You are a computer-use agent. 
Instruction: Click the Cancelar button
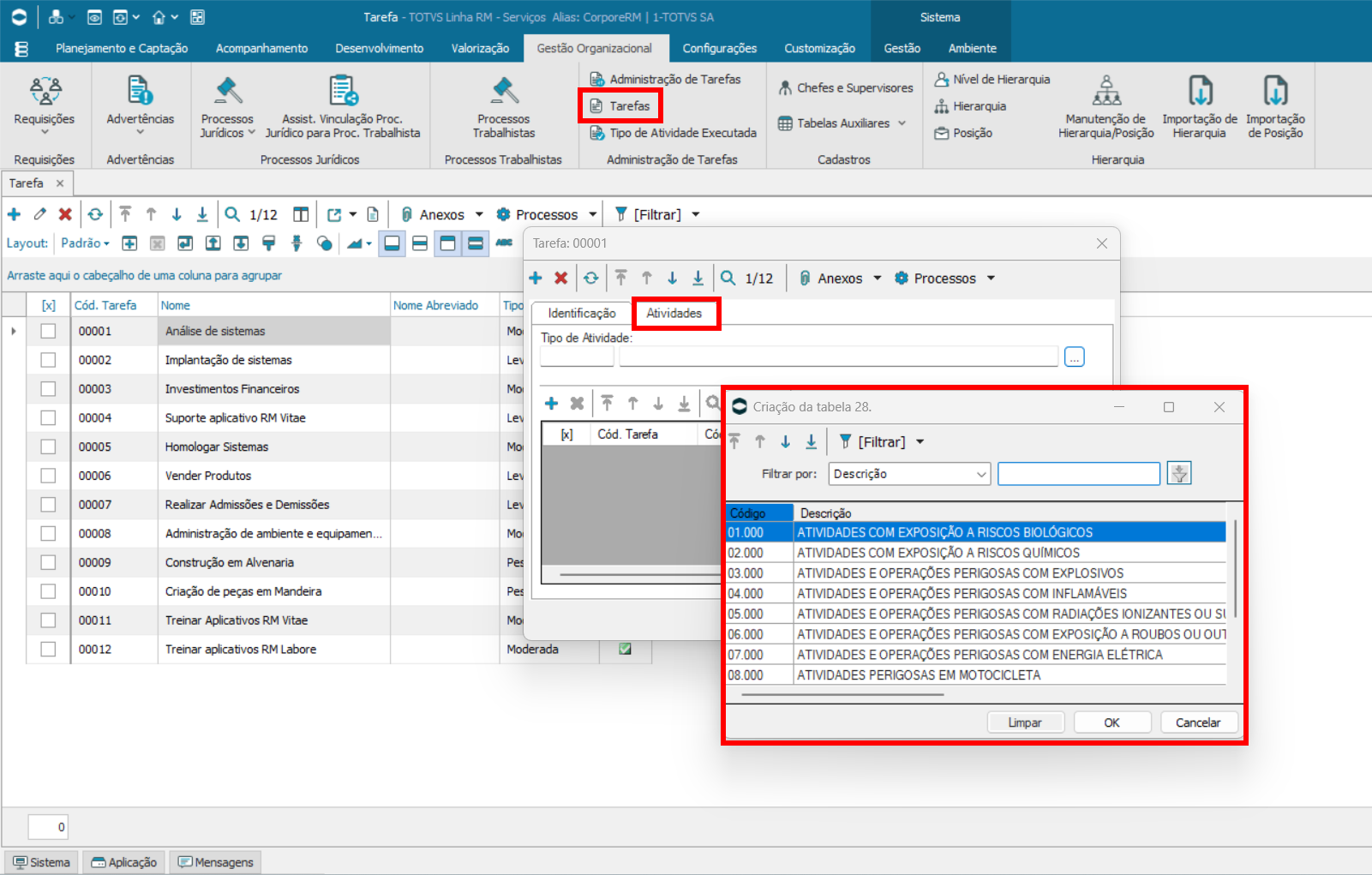coord(1199,722)
